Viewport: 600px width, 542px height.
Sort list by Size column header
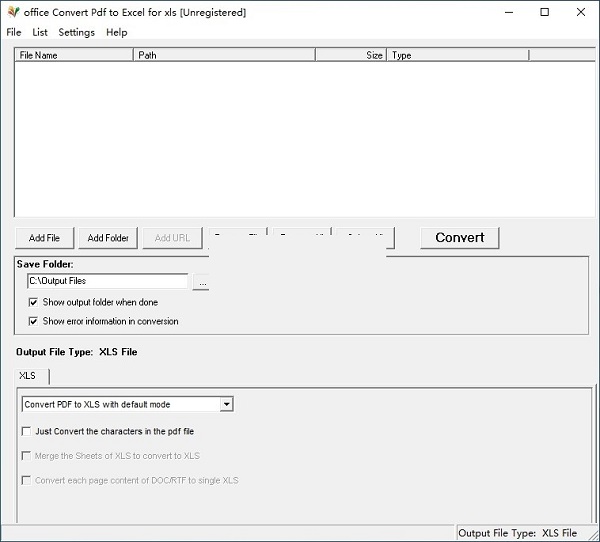351,55
